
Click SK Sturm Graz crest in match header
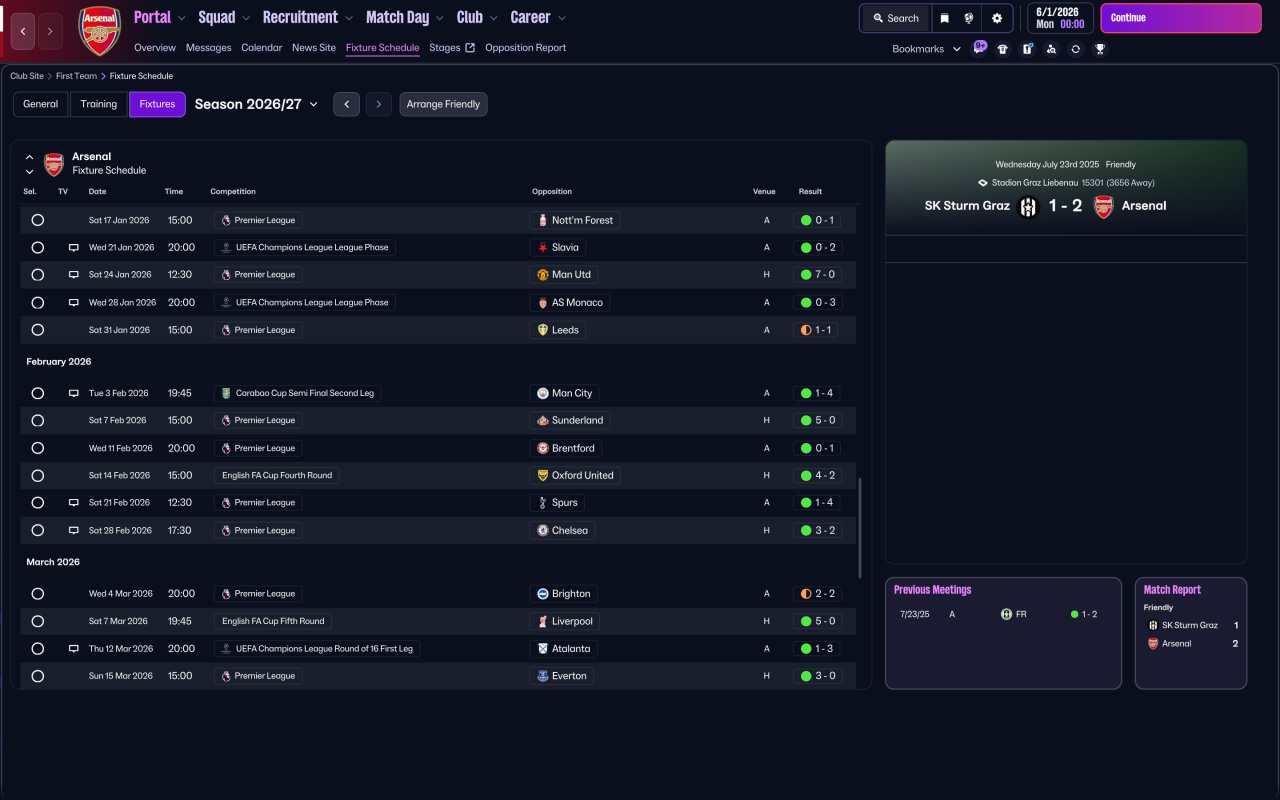[x=1028, y=207]
